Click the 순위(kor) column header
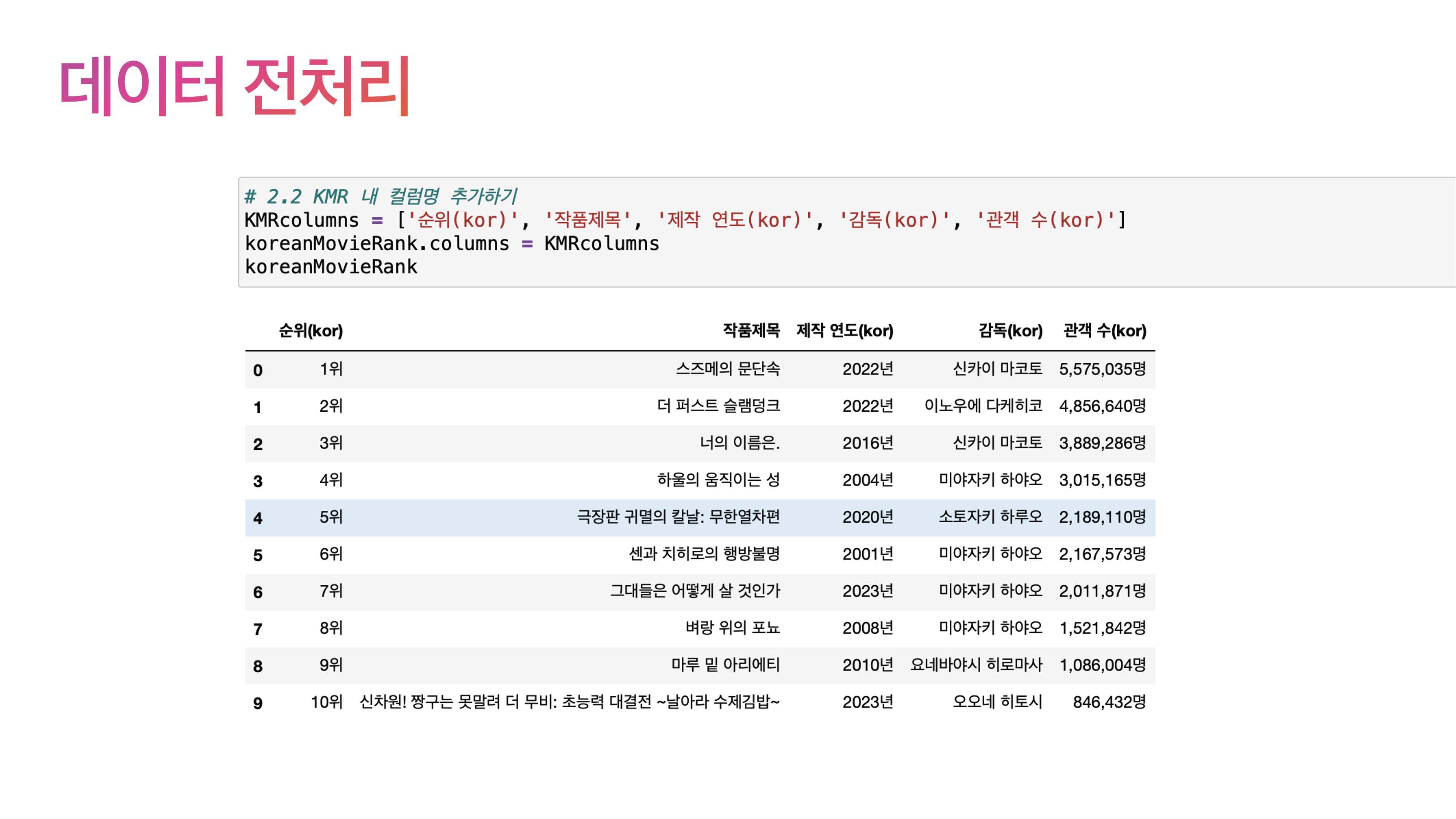The width and height of the screenshot is (1456, 819). (x=310, y=331)
